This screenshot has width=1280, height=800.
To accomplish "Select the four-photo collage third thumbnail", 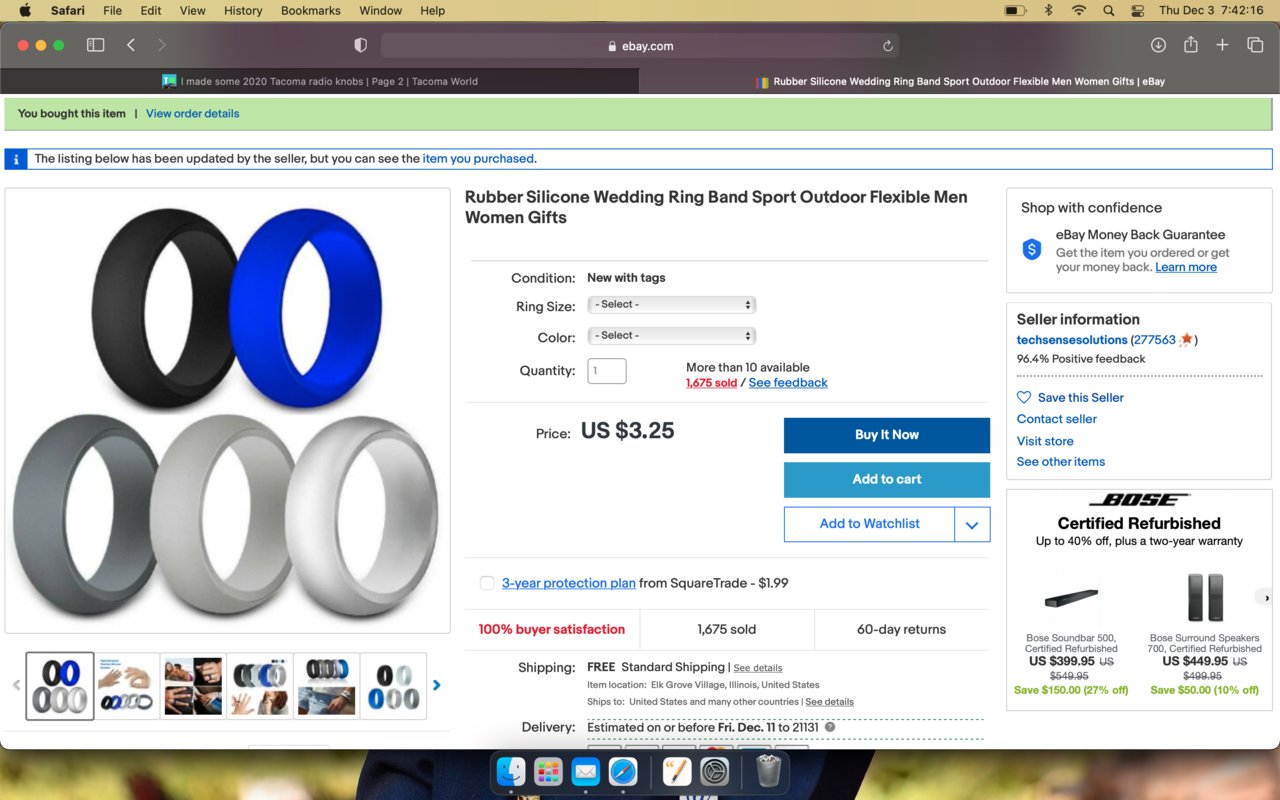I will tap(193, 686).
